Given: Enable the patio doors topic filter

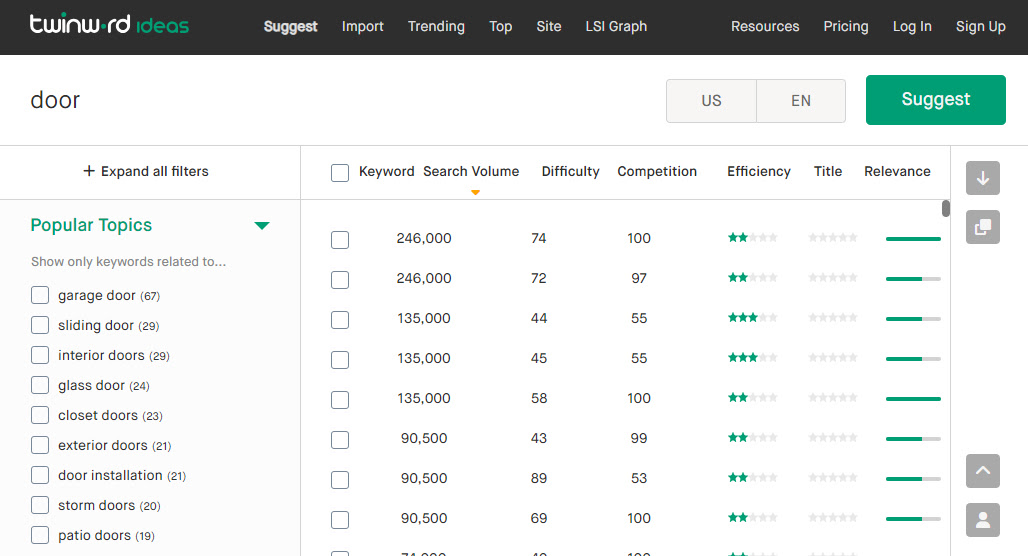Looking at the screenshot, I should click(x=40, y=535).
